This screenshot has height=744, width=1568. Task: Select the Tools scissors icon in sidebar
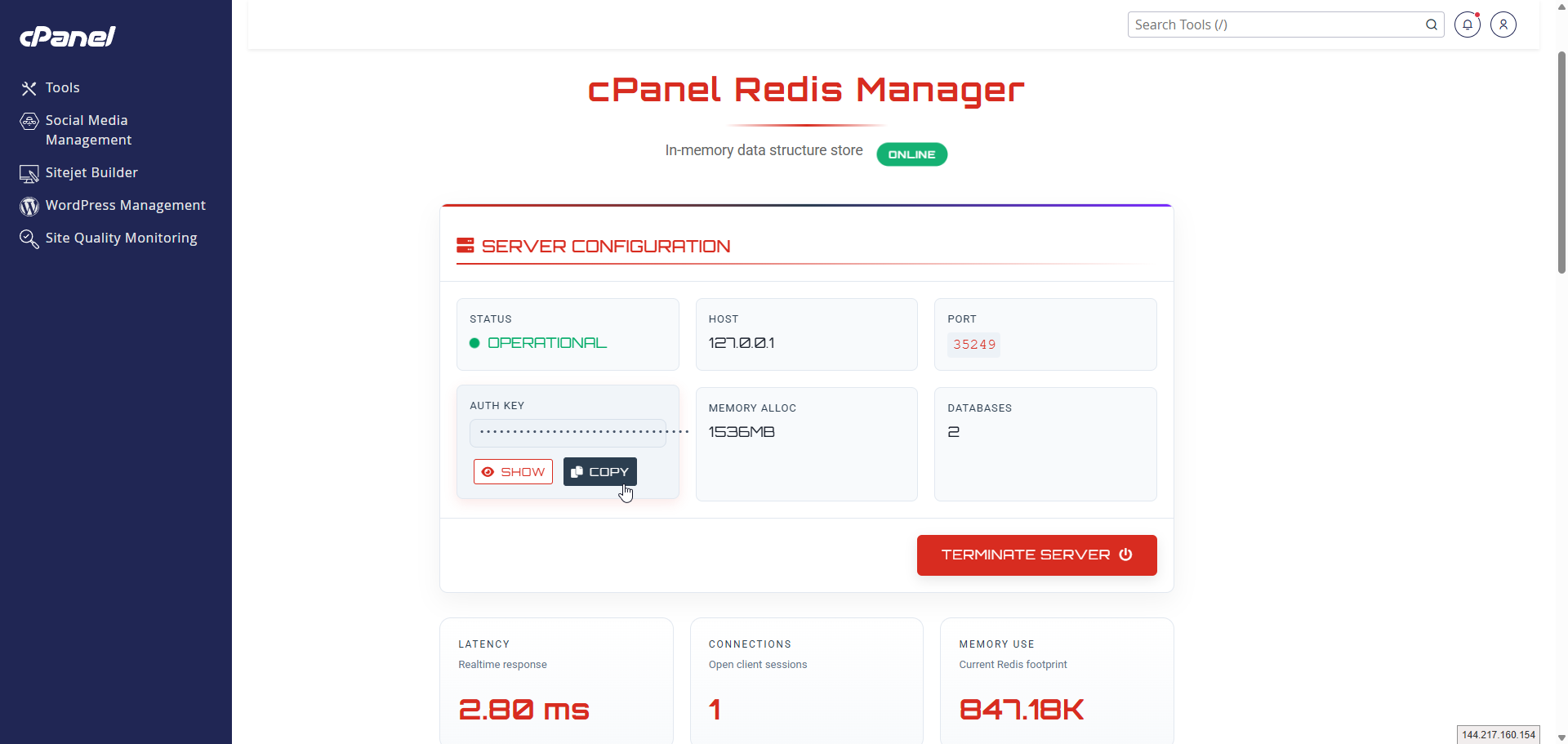(29, 87)
